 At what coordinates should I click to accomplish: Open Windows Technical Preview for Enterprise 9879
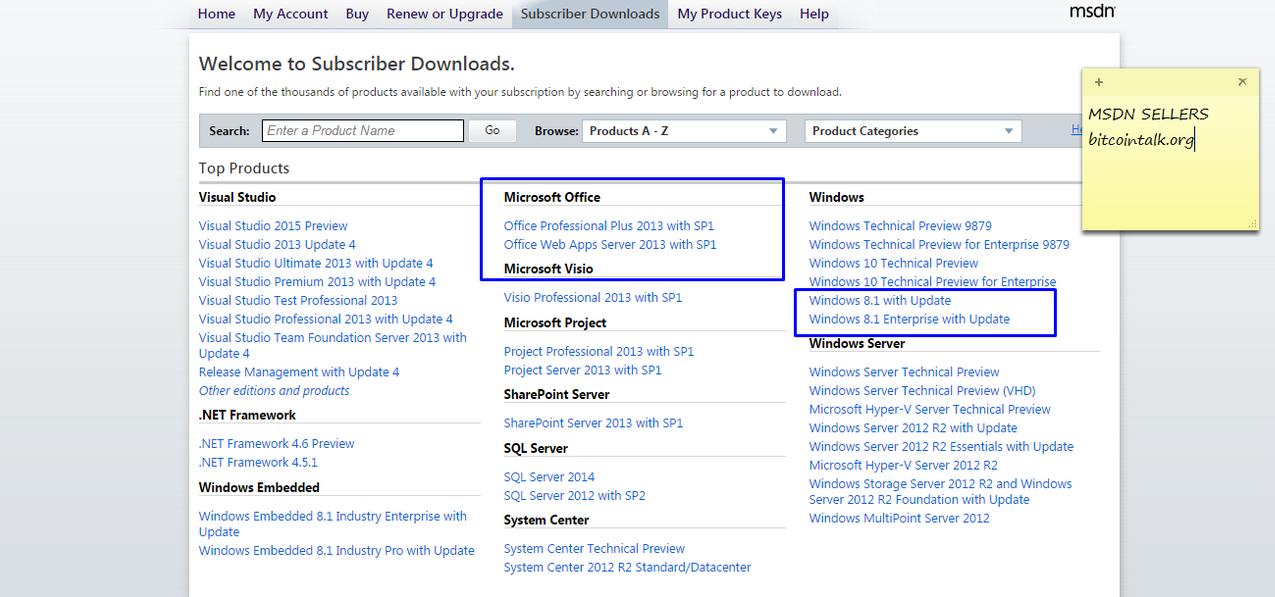pos(939,244)
